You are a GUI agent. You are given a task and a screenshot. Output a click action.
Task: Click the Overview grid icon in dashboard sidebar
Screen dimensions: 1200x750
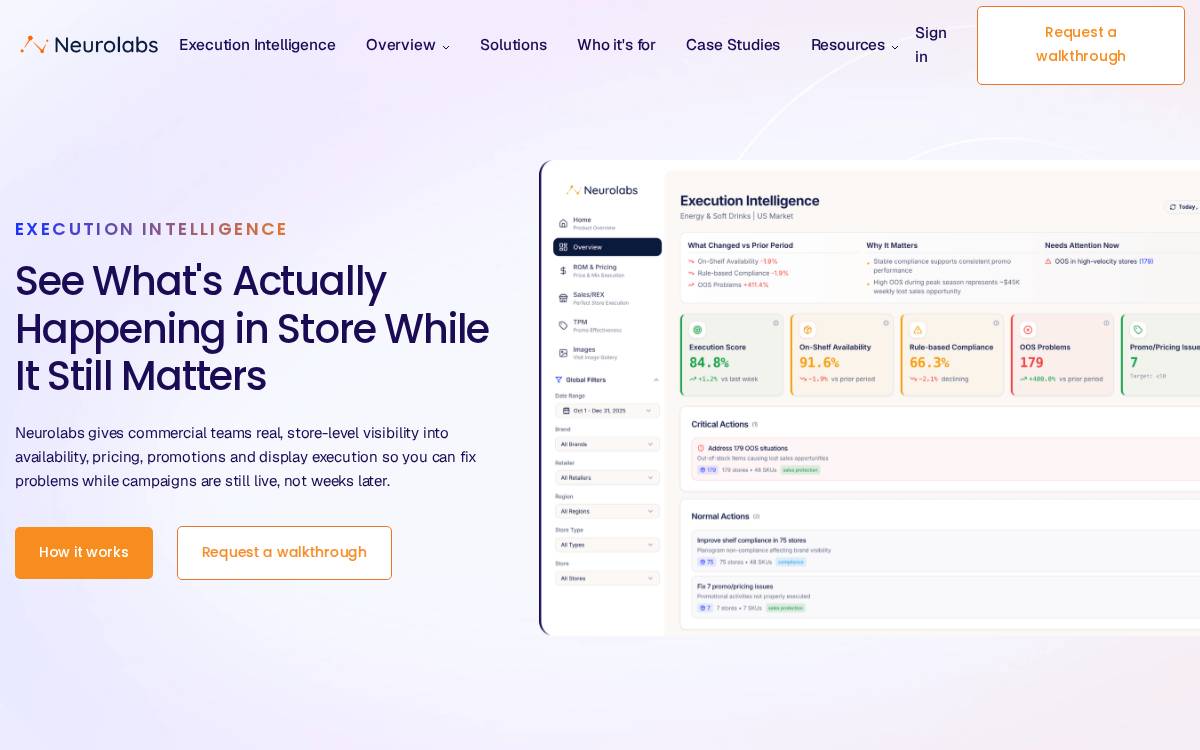tap(563, 247)
